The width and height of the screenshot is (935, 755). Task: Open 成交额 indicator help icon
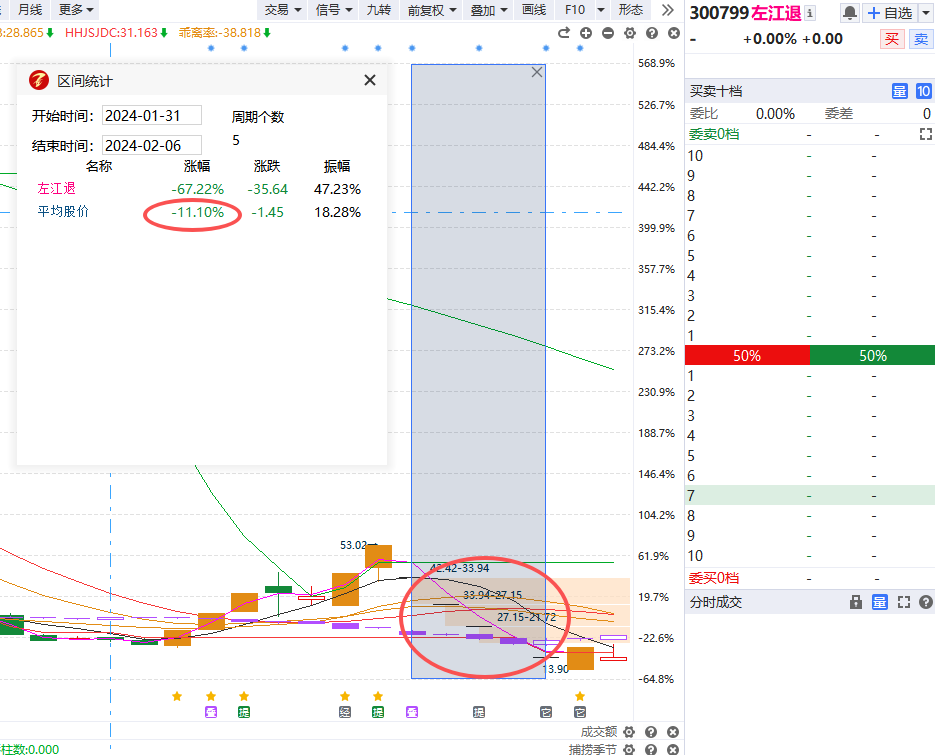[651, 732]
